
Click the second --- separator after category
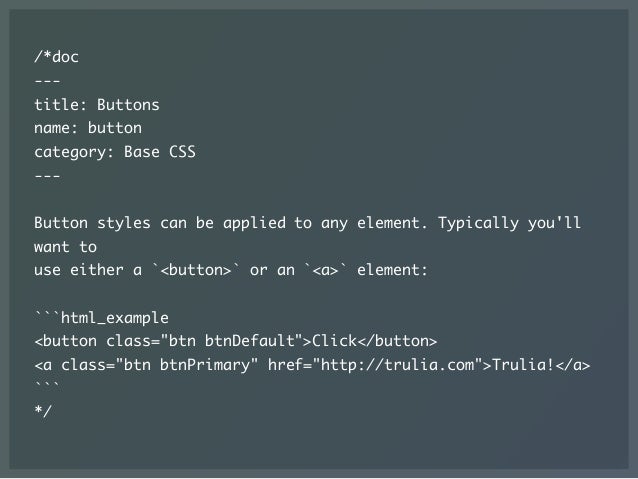(47, 176)
